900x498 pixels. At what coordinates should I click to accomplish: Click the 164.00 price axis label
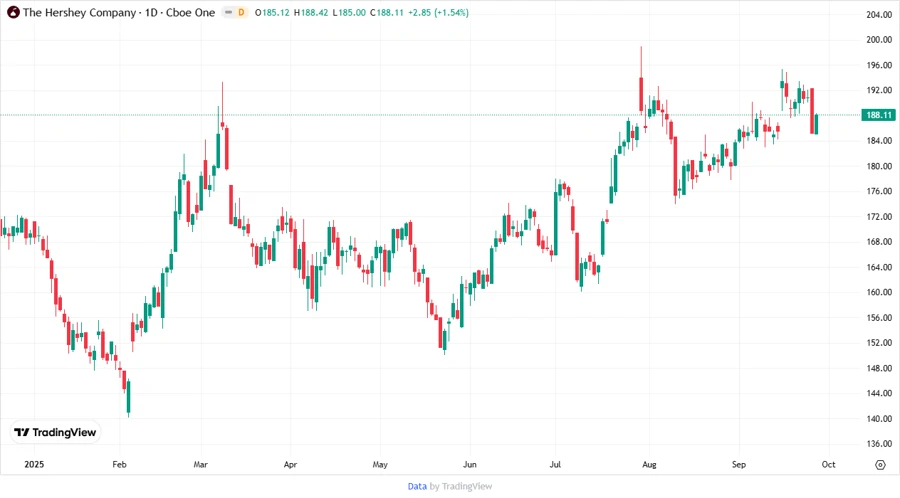[x=879, y=267]
